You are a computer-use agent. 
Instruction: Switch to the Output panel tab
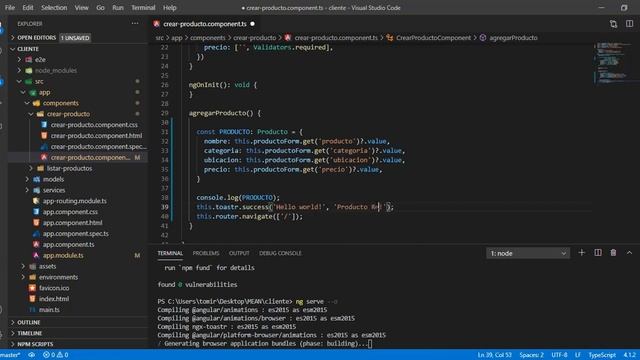(239, 253)
